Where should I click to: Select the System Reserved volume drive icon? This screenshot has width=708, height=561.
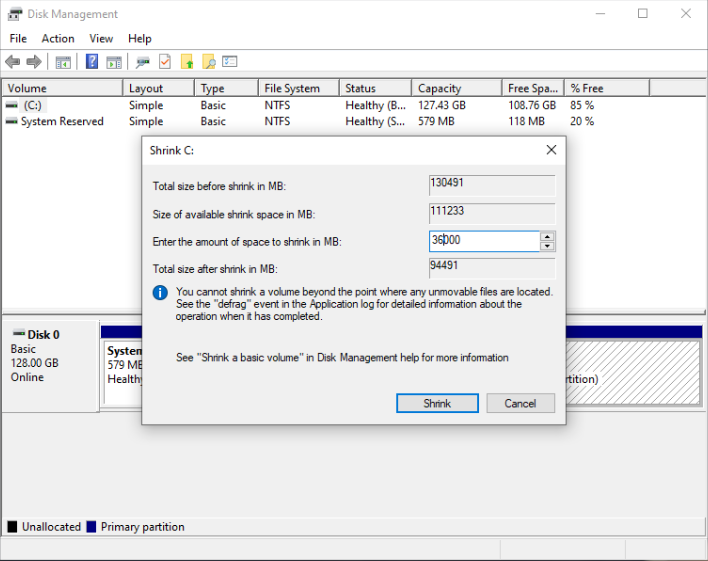[12, 121]
